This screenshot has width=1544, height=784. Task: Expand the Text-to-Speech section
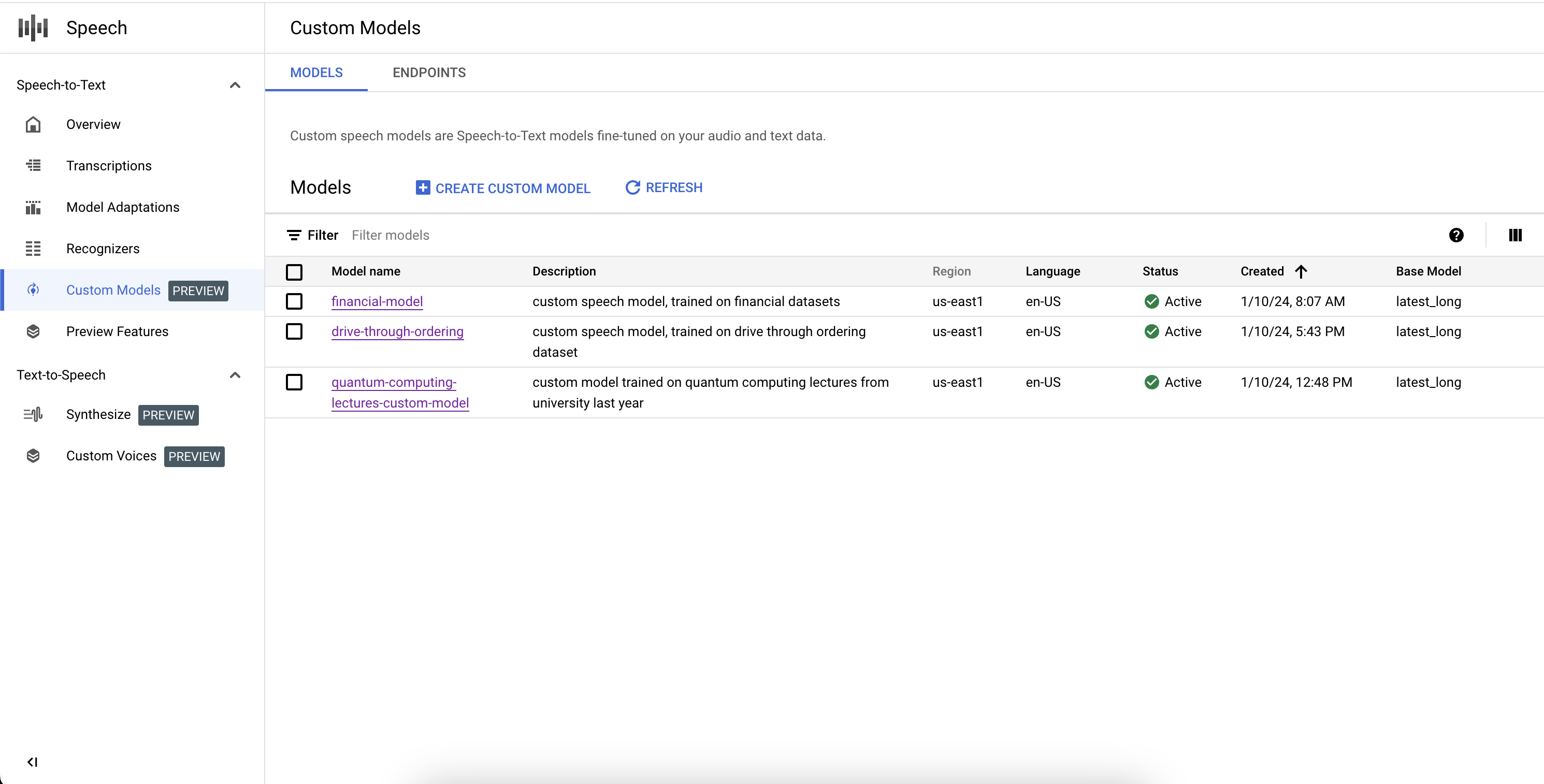point(234,374)
